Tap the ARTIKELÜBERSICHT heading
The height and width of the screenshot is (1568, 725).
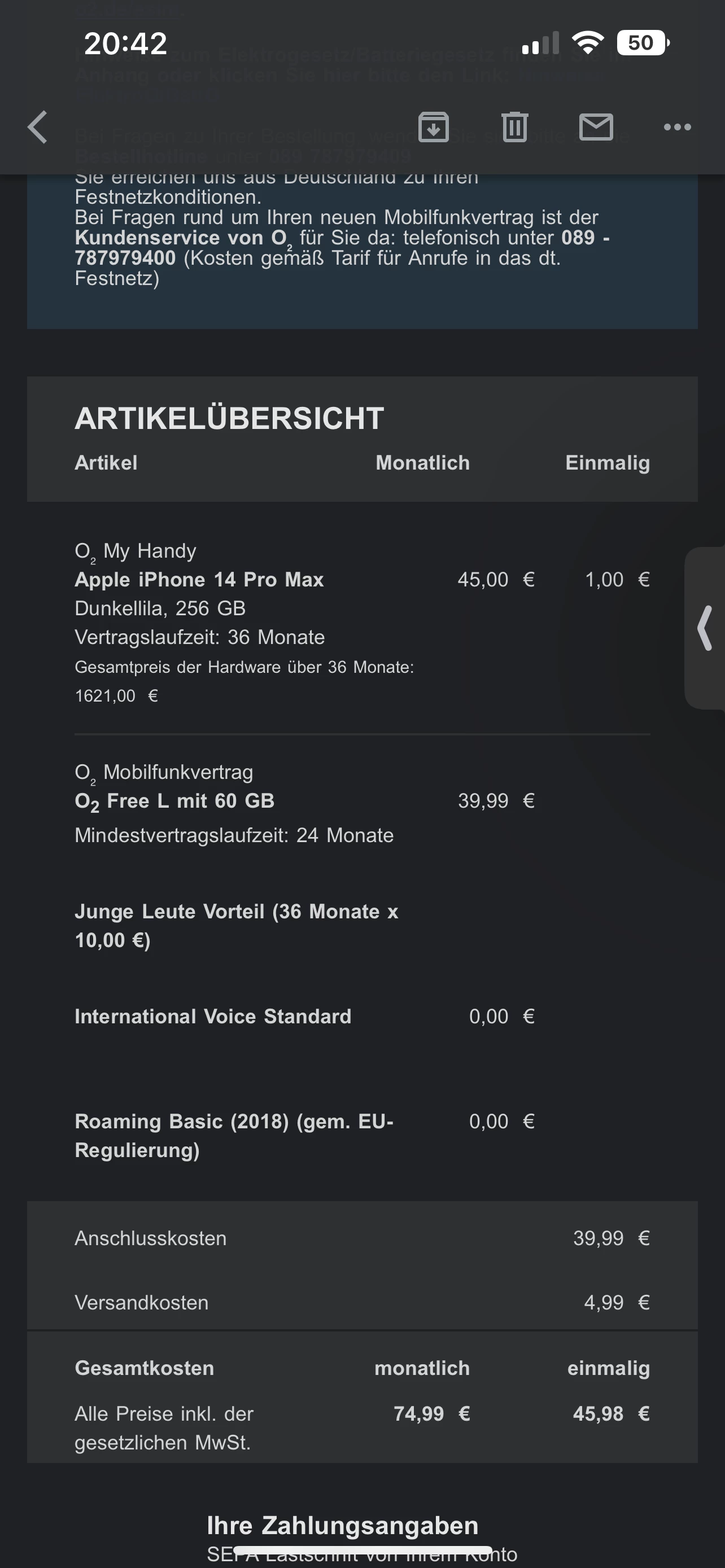click(x=229, y=419)
